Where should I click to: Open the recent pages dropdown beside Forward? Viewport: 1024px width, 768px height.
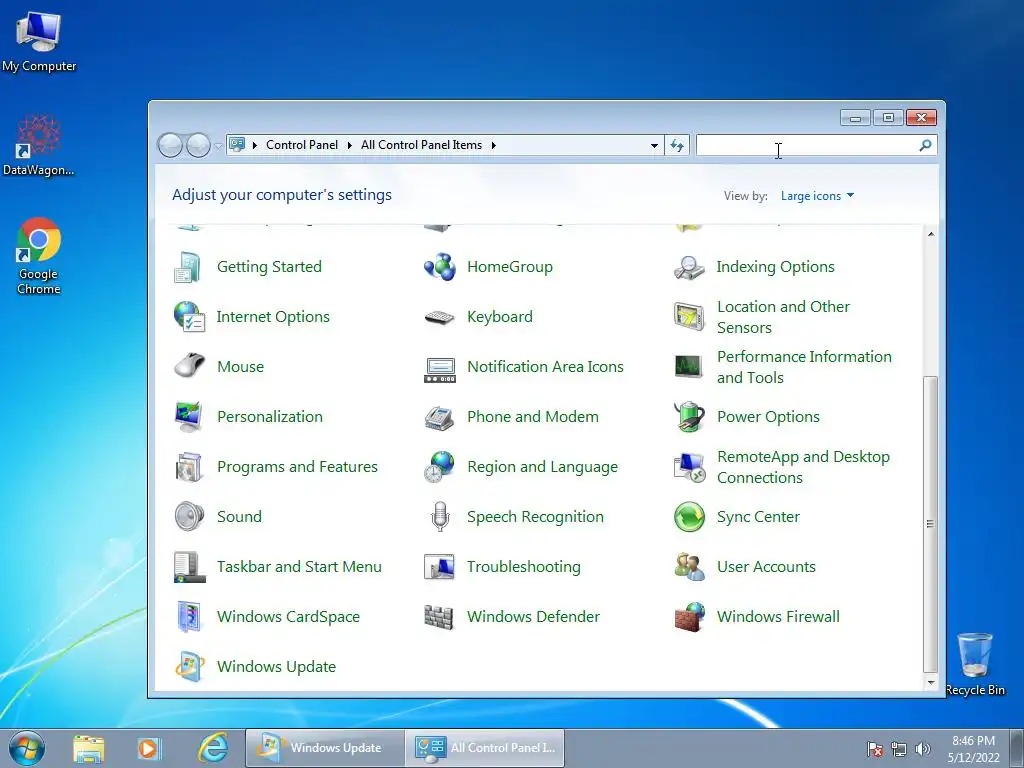(x=217, y=146)
